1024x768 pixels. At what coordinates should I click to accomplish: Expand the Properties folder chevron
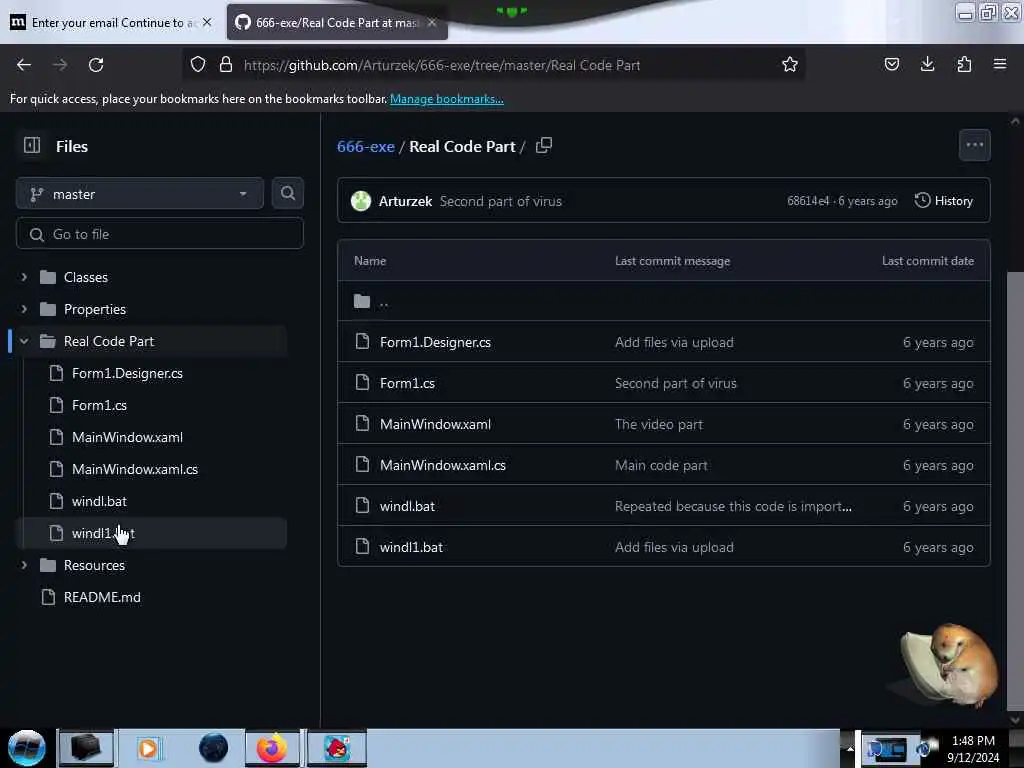tap(24, 309)
